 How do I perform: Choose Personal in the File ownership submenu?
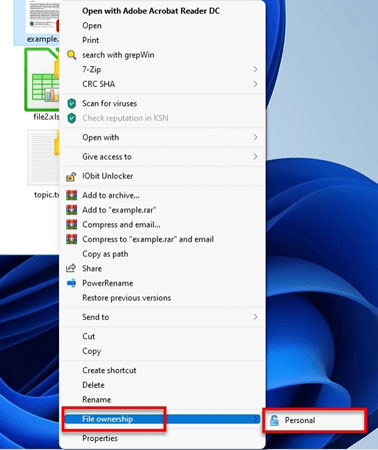coord(315,421)
